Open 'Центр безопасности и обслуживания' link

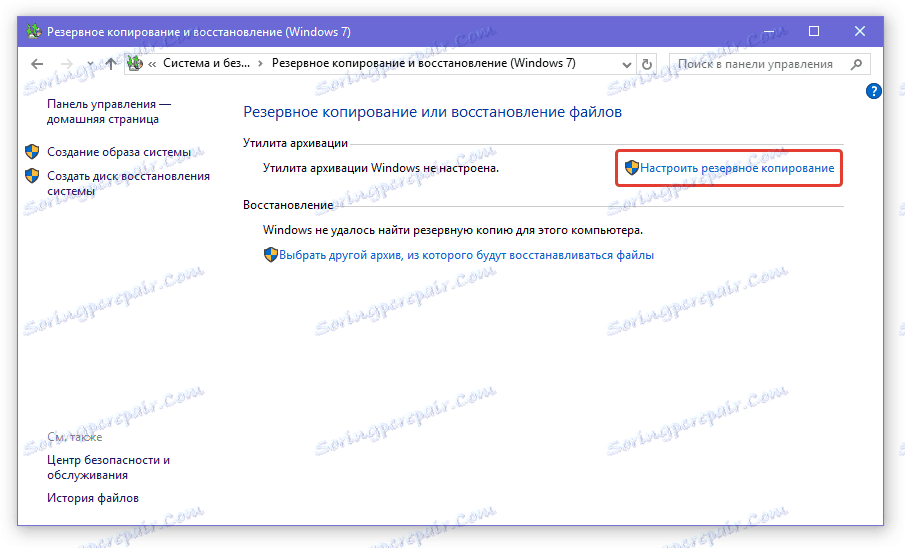coord(109,467)
